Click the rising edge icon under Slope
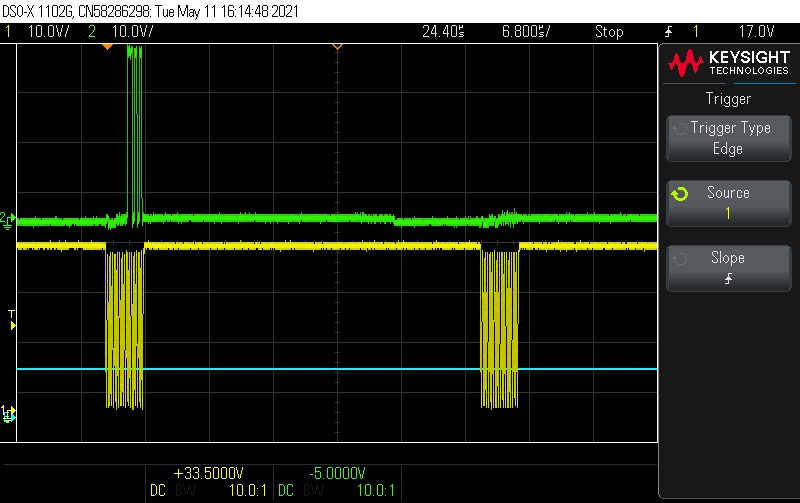Image resolution: width=800 pixels, height=503 pixels. (x=729, y=279)
